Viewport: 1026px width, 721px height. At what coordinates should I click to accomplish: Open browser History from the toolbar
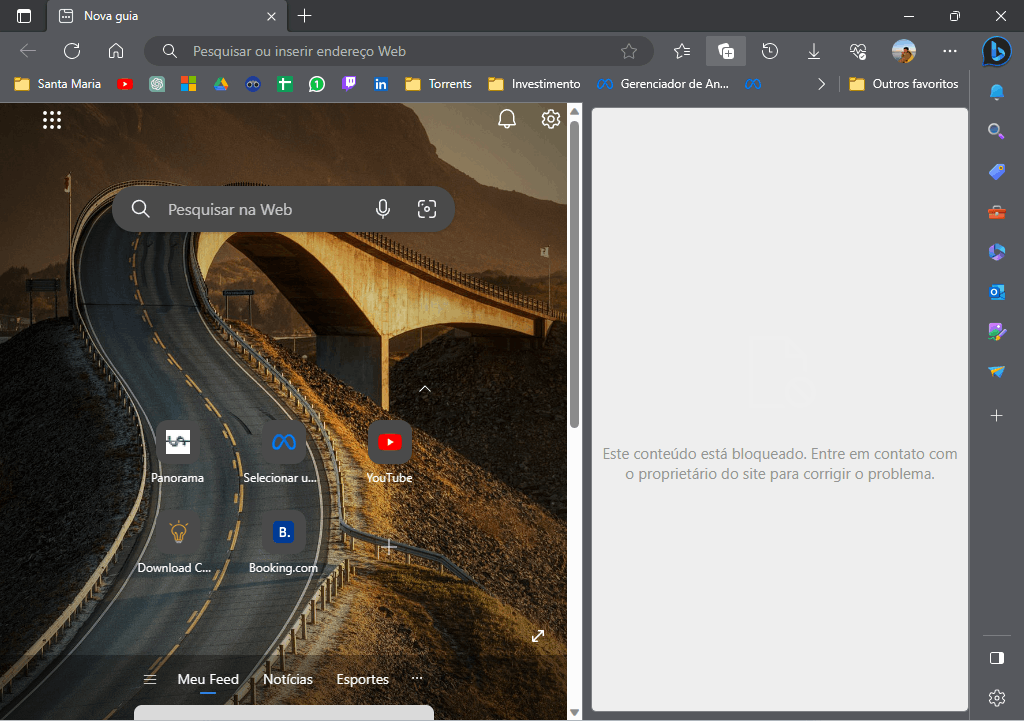coord(770,51)
